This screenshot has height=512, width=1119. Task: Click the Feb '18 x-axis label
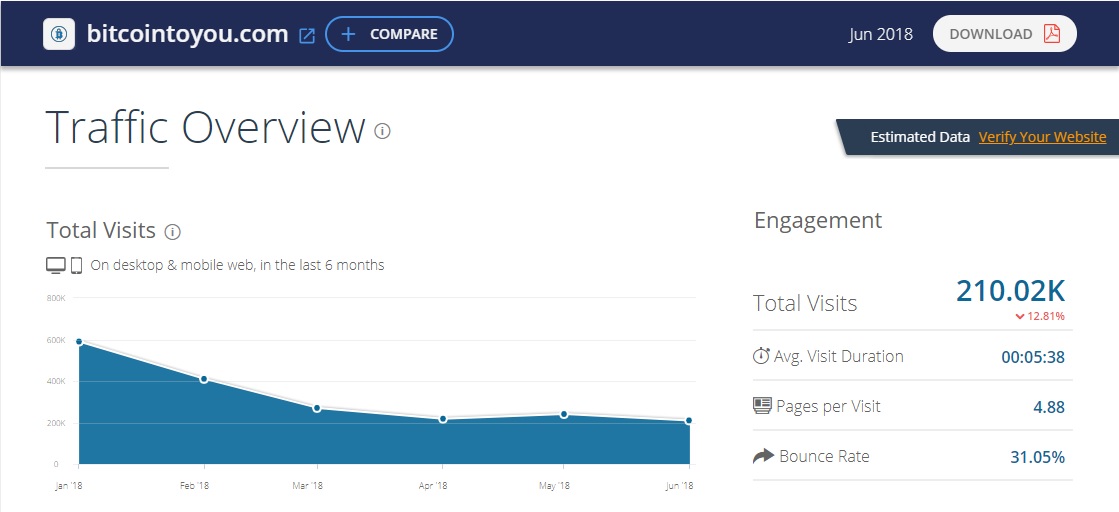pyautogui.click(x=194, y=486)
